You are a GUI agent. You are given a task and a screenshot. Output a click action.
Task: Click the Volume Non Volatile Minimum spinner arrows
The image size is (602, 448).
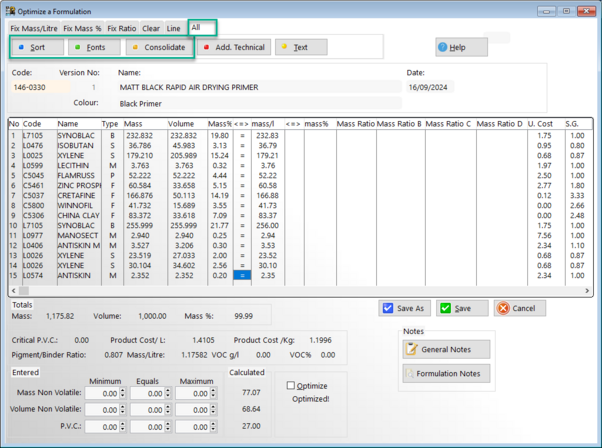(x=122, y=410)
